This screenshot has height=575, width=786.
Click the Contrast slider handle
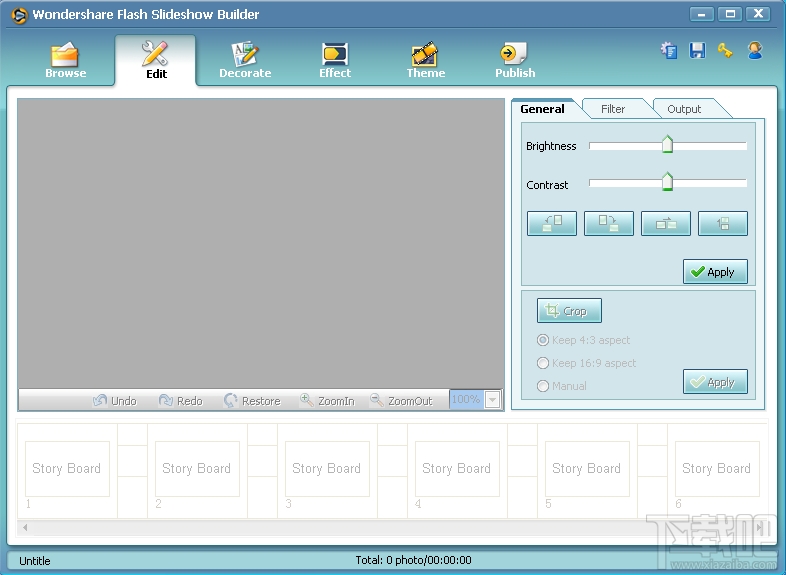pos(667,182)
